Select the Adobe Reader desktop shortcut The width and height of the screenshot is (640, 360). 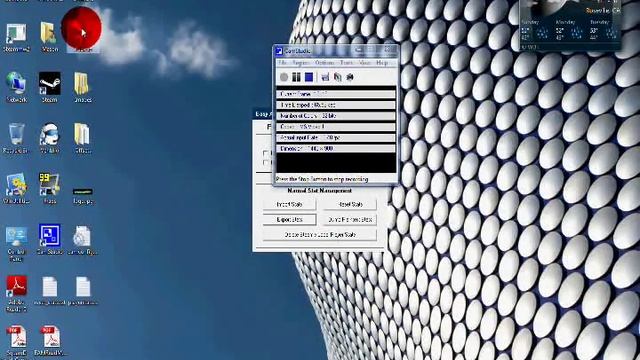(x=16, y=293)
